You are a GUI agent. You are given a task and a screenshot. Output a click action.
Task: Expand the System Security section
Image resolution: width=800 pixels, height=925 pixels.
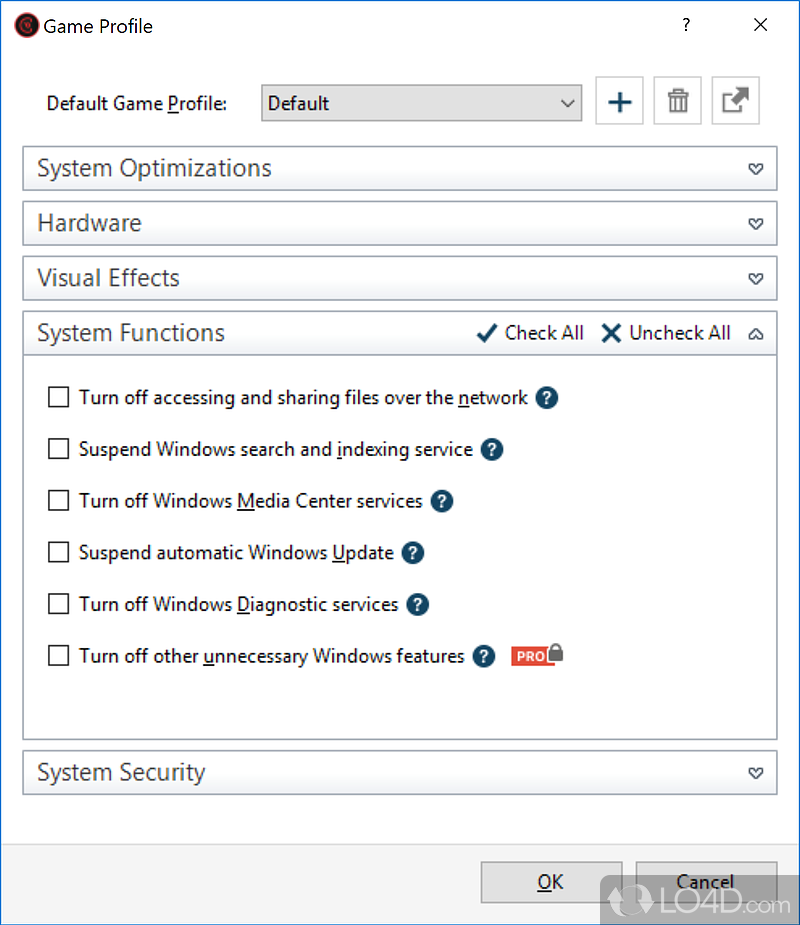pos(399,772)
